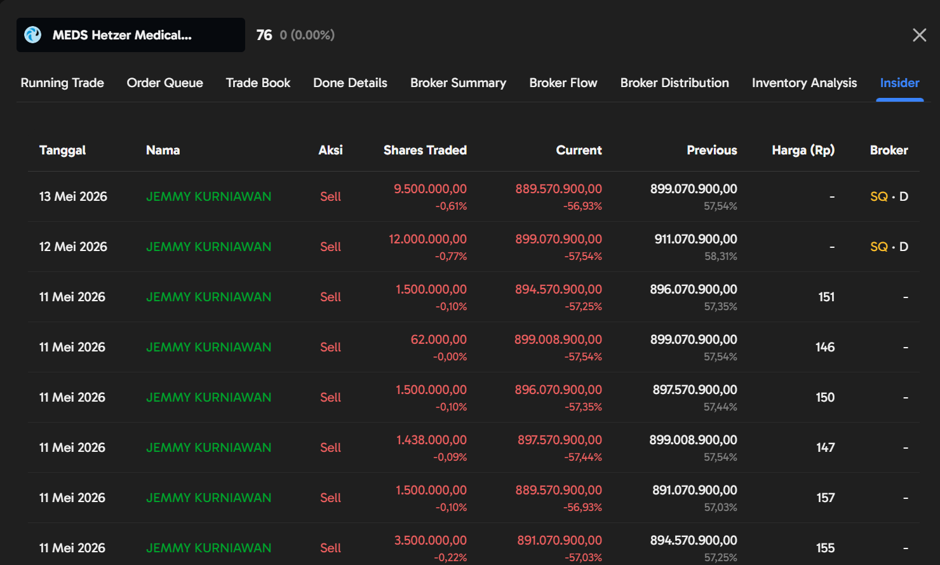Click the Nama column header
The width and height of the screenshot is (940, 565).
[x=162, y=150]
